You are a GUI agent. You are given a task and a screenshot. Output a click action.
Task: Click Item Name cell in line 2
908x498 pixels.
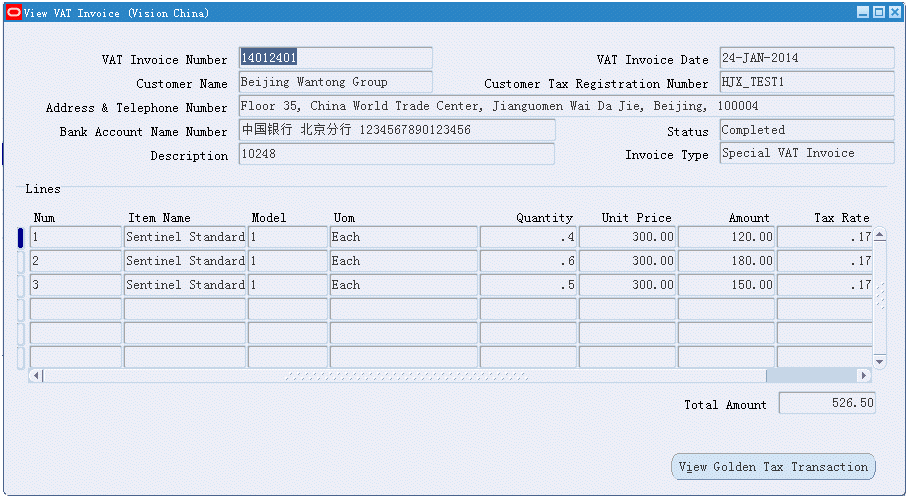coord(185,261)
